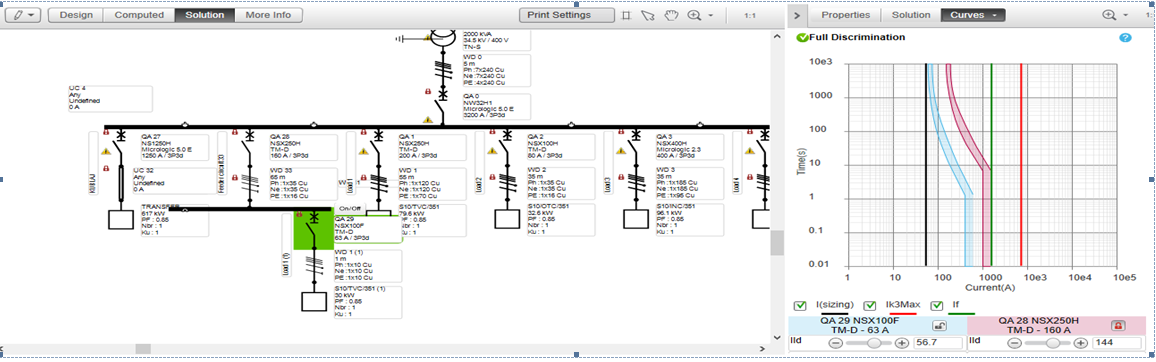Open the Properties tab

[846, 15]
